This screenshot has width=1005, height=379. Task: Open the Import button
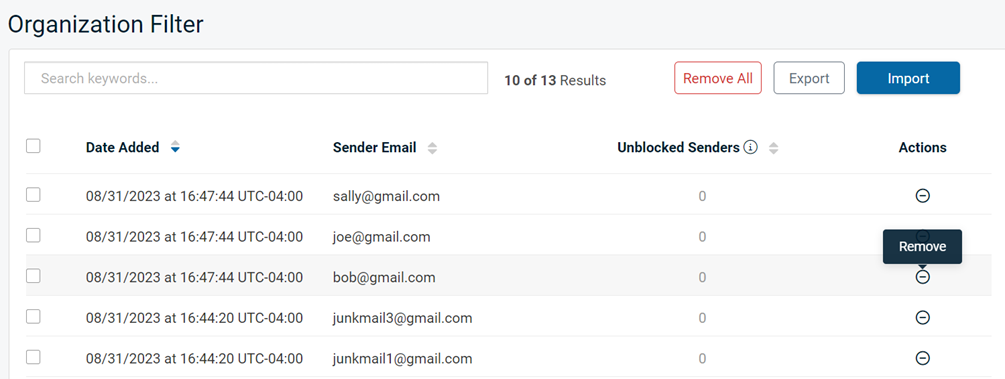(x=908, y=78)
